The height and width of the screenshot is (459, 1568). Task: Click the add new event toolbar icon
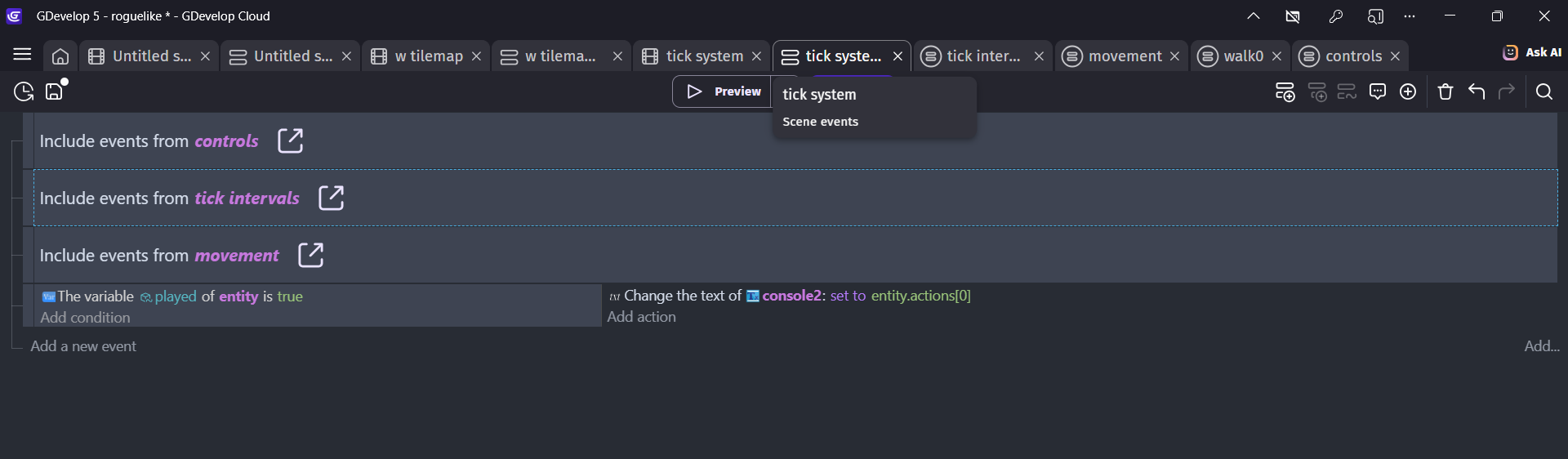(1285, 92)
